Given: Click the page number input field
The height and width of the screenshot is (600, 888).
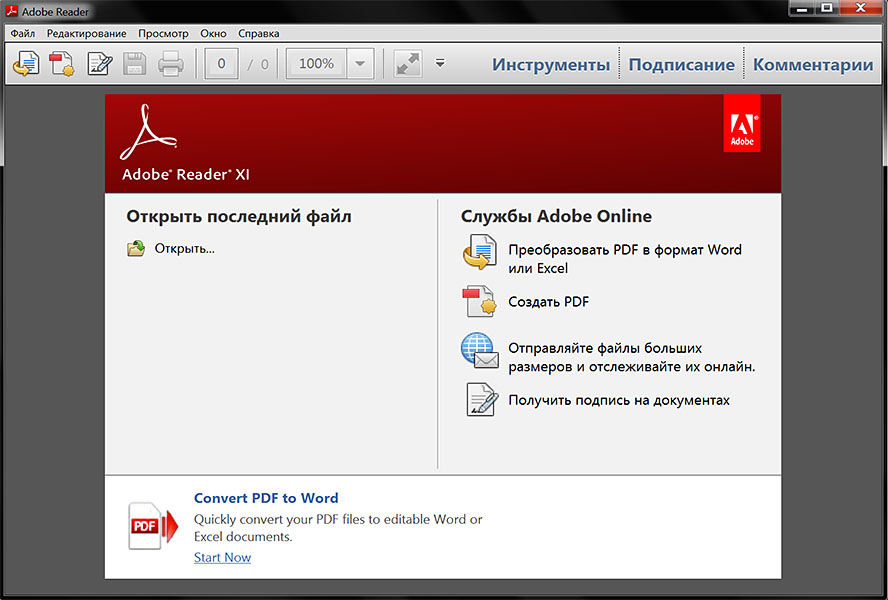Looking at the screenshot, I should (x=221, y=63).
